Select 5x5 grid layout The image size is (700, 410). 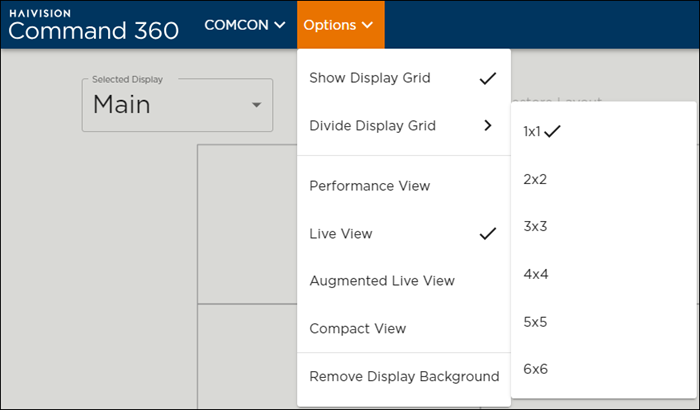[535, 322]
